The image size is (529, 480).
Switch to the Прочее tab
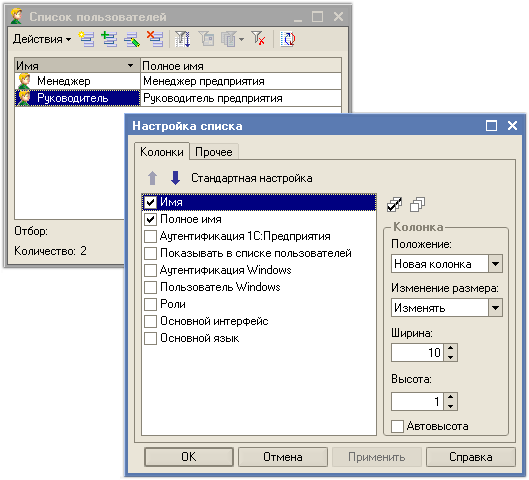[x=214, y=152]
